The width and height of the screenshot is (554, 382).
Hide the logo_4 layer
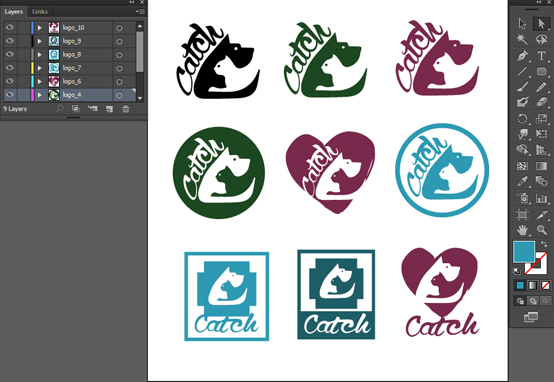10,94
